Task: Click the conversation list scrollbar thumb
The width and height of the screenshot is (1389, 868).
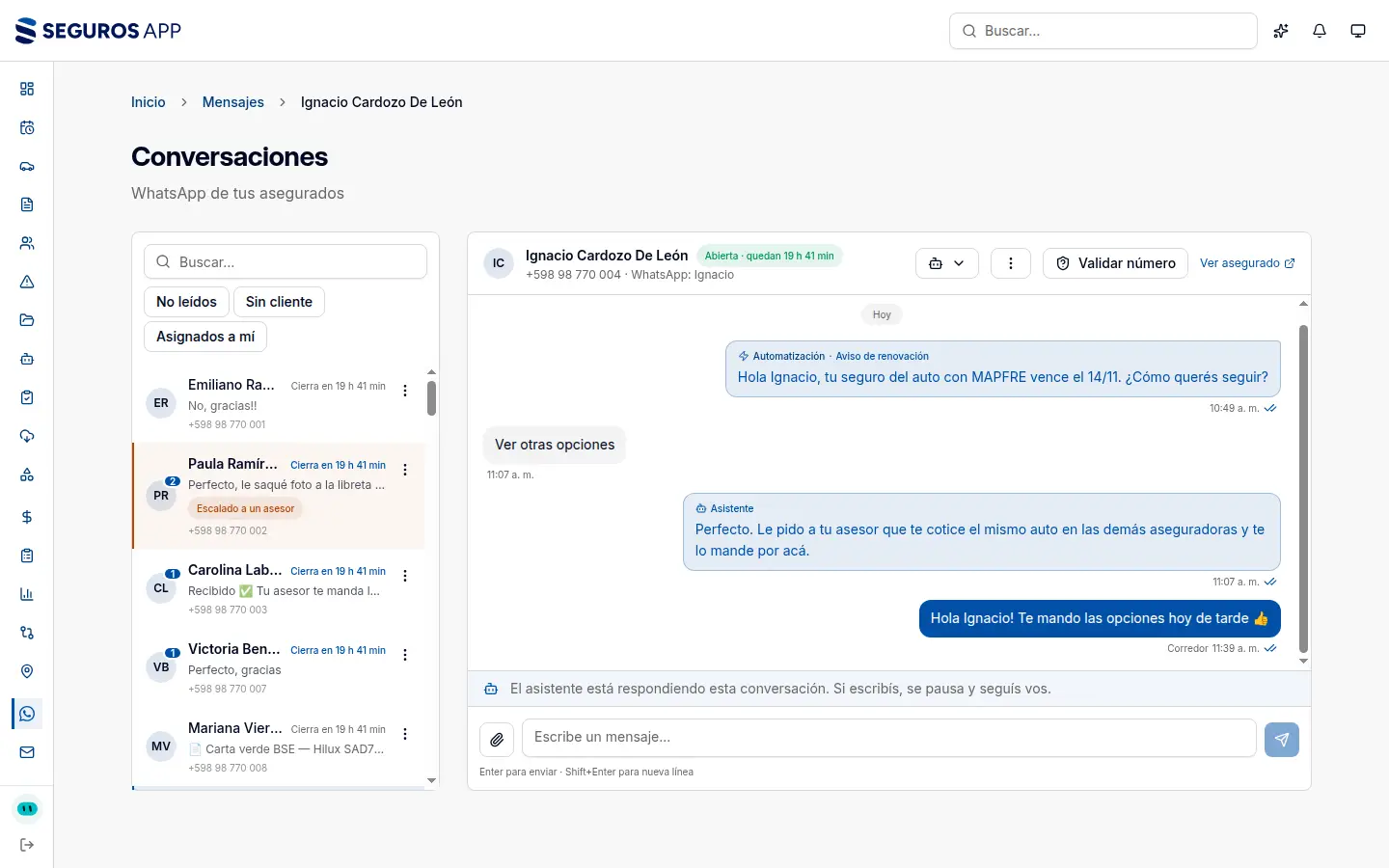Action: point(431,398)
